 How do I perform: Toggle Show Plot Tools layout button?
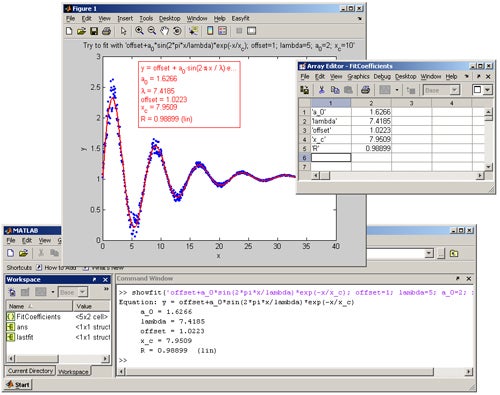pos(251,31)
